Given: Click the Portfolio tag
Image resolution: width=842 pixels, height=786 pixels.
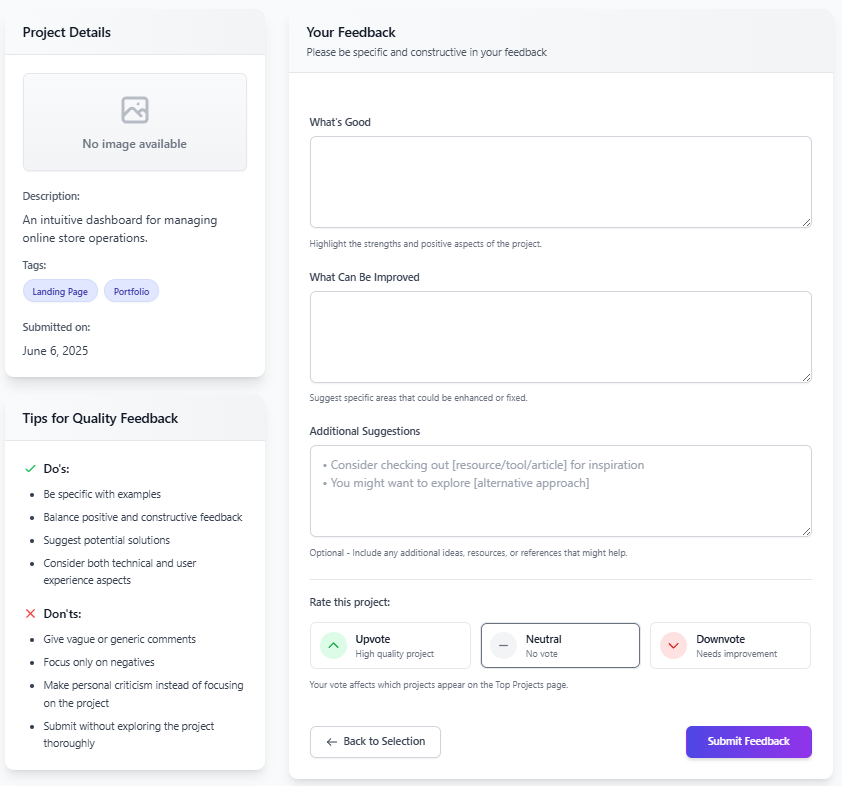Looking at the screenshot, I should [132, 291].
